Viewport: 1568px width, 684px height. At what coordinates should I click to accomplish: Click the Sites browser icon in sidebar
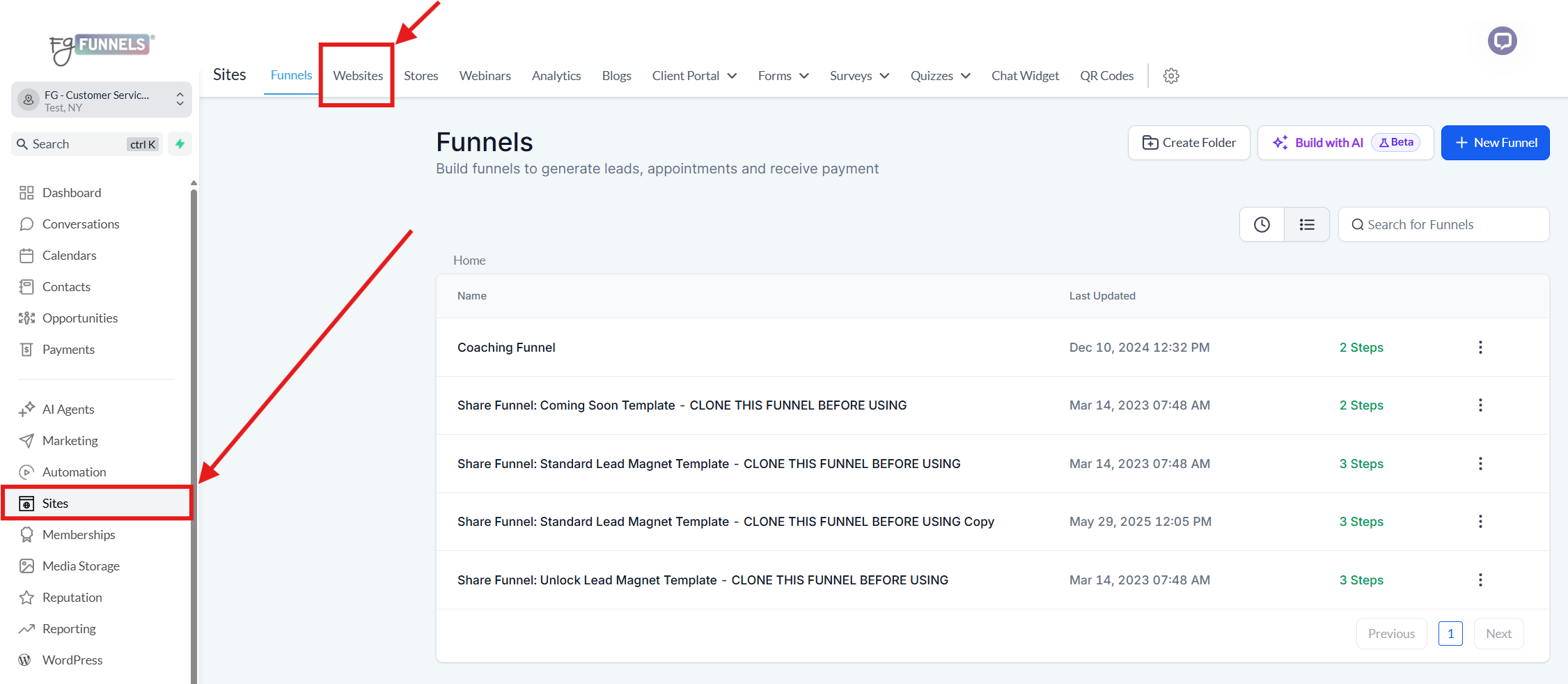(26, 504)
